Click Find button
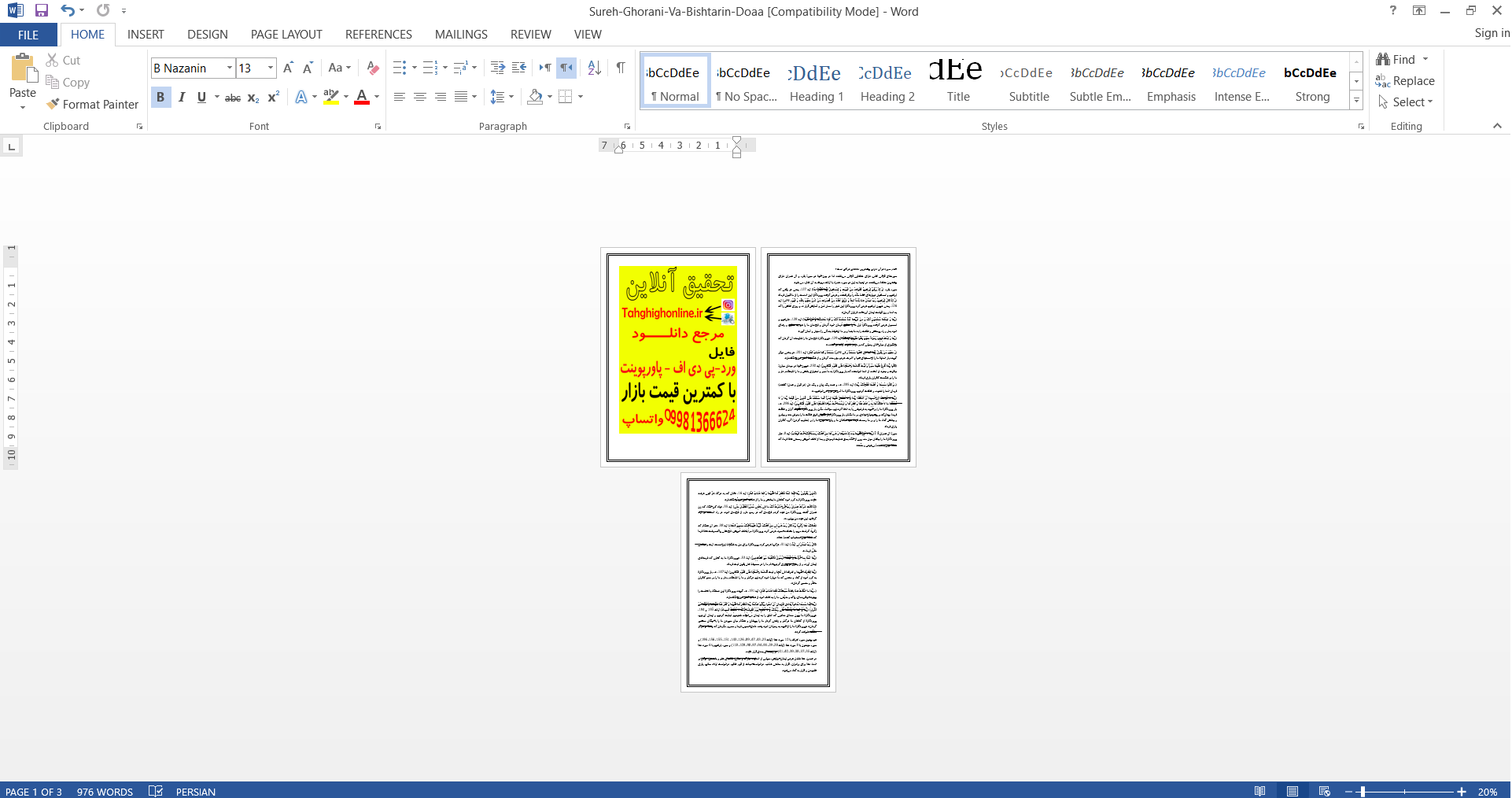This screenshot has width=1512, height=798. 1396,60
